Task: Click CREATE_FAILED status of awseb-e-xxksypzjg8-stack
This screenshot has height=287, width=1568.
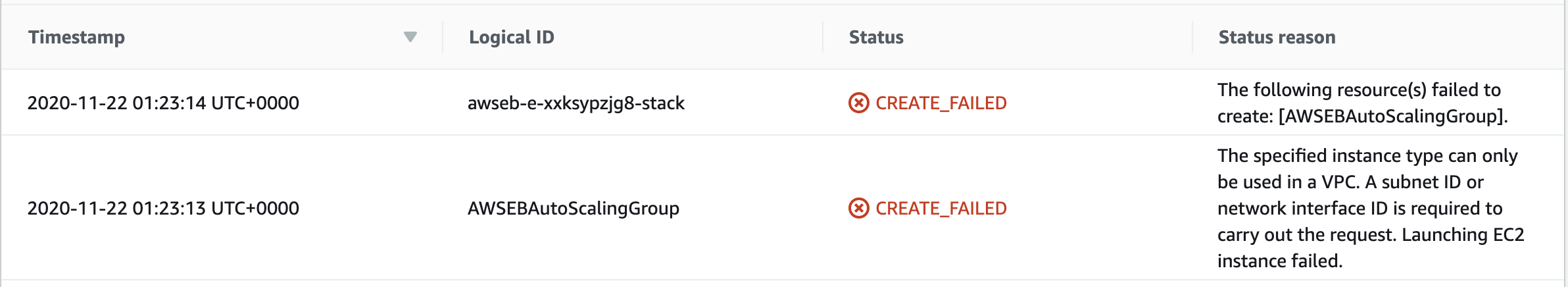Action: click(941, 103)
